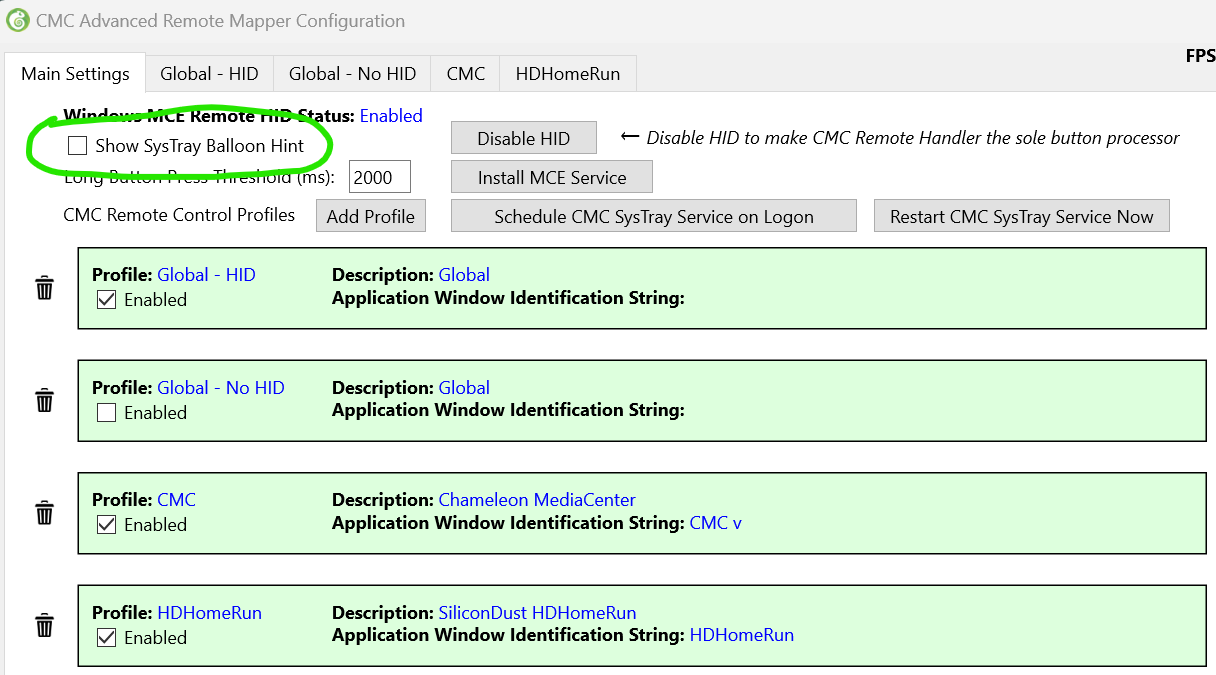The image size is (1216, 675).
Task: Uncheck Enabled for Global - HID profile
Action: [107, 299]
